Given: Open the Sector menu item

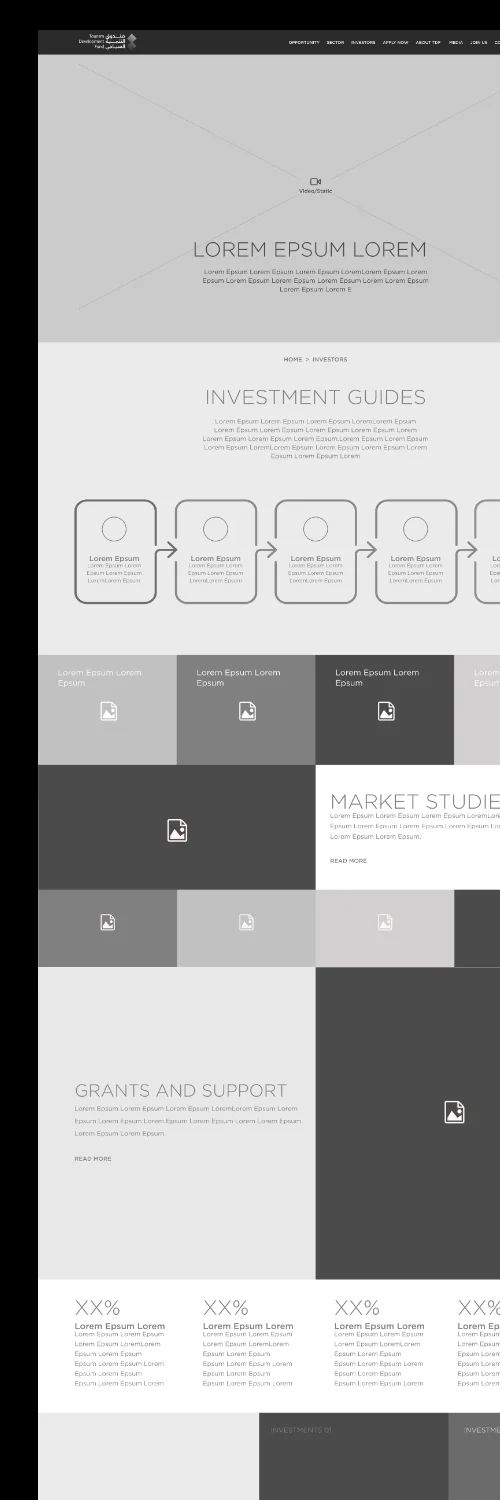Looking at the screenshot, I should point(335,43).
